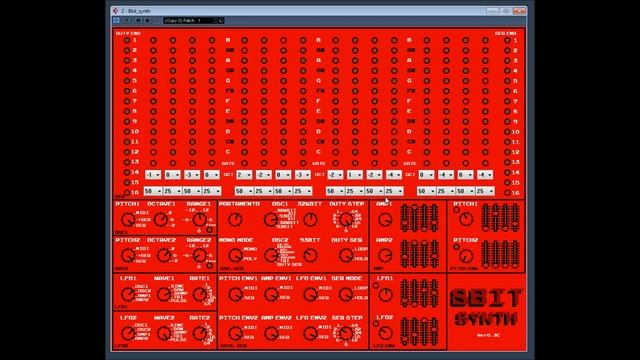The height and width of the screenshot is (360, 640).
Task: Click the OCTAVE1 knob
Action: (x=161, y=220)
